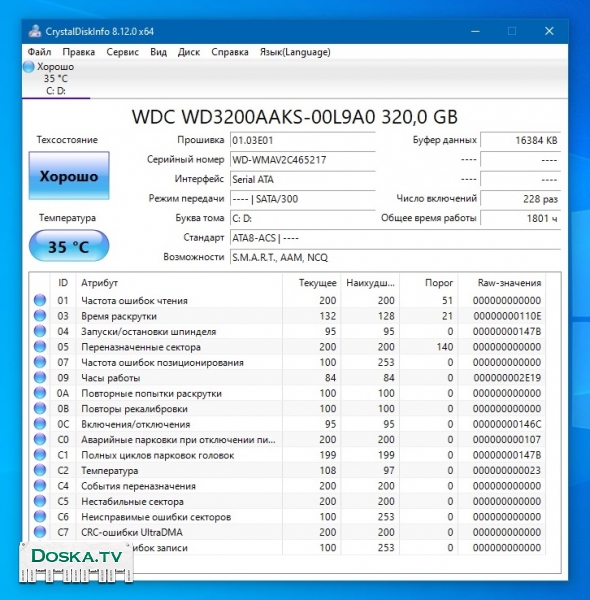This screenshot has height=600, width=590.
Task: Click status orb for row 0C Включения/отключения
Action: 40,424
